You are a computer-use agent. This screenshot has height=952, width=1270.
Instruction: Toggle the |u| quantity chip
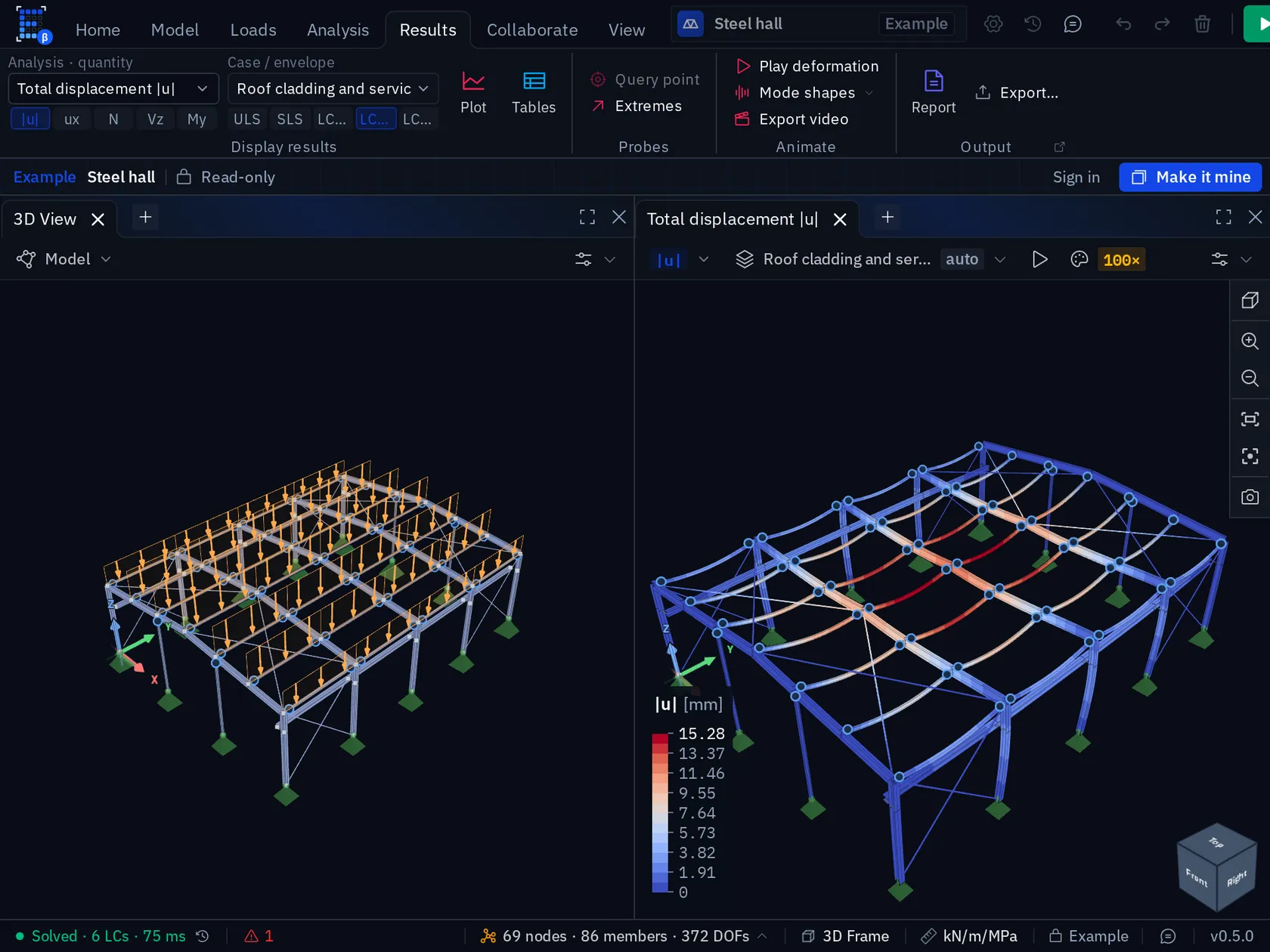(30, 119)
